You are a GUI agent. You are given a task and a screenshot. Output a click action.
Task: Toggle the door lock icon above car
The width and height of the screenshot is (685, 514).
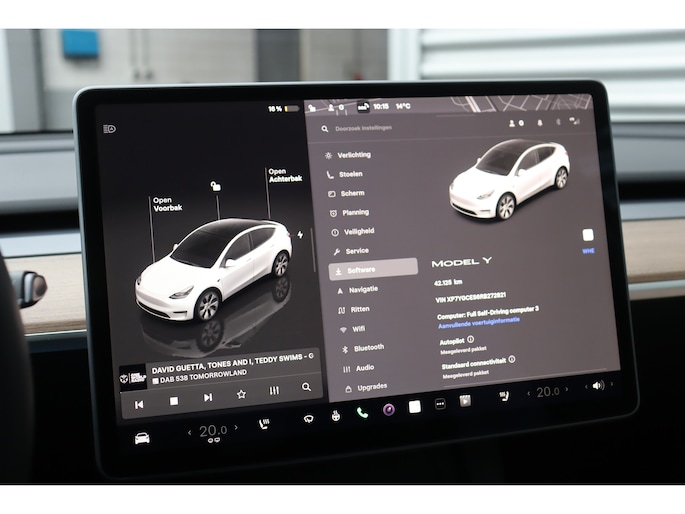click(x=215, y=186)
